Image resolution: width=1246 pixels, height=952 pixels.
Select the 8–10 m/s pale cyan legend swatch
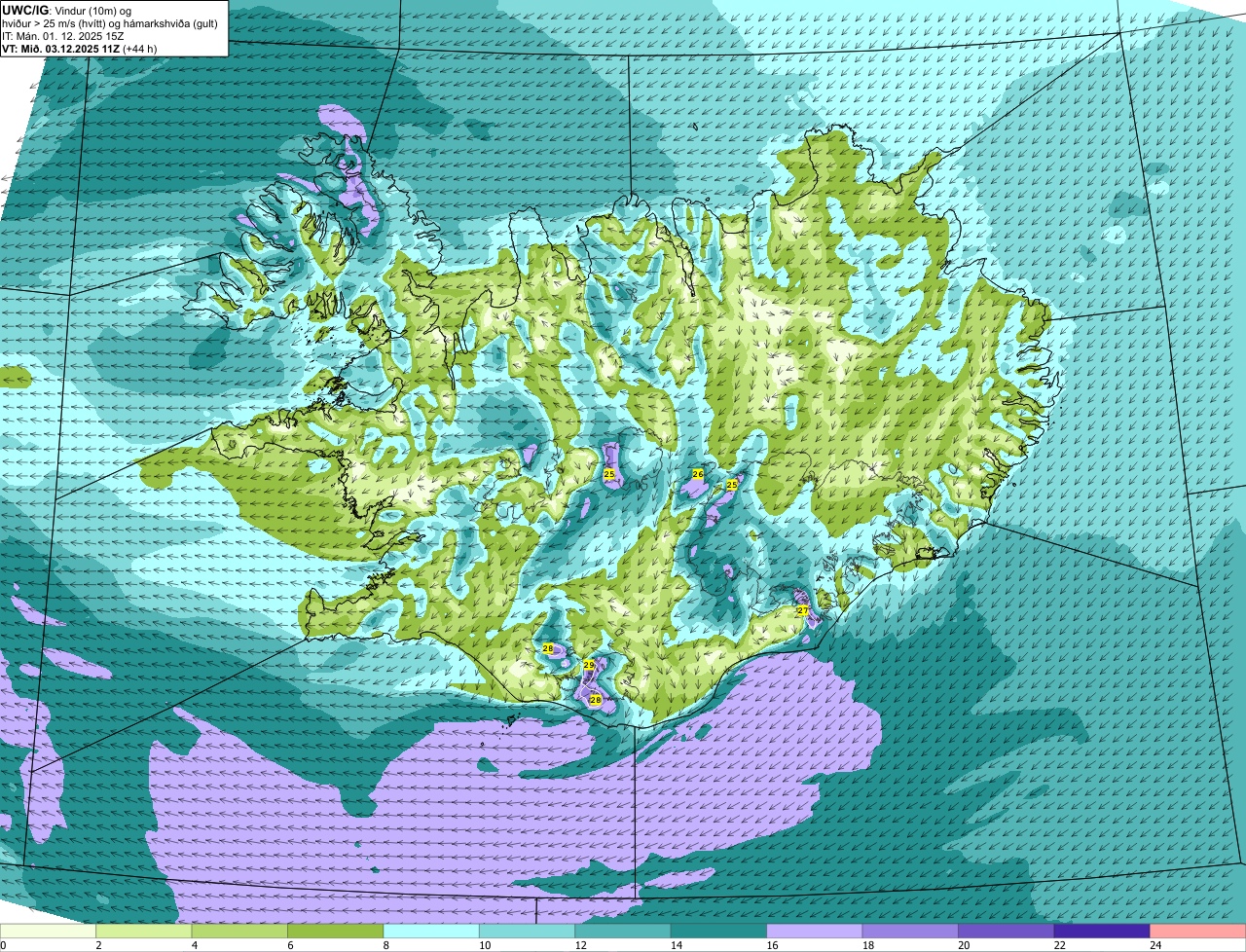(431, 931)
